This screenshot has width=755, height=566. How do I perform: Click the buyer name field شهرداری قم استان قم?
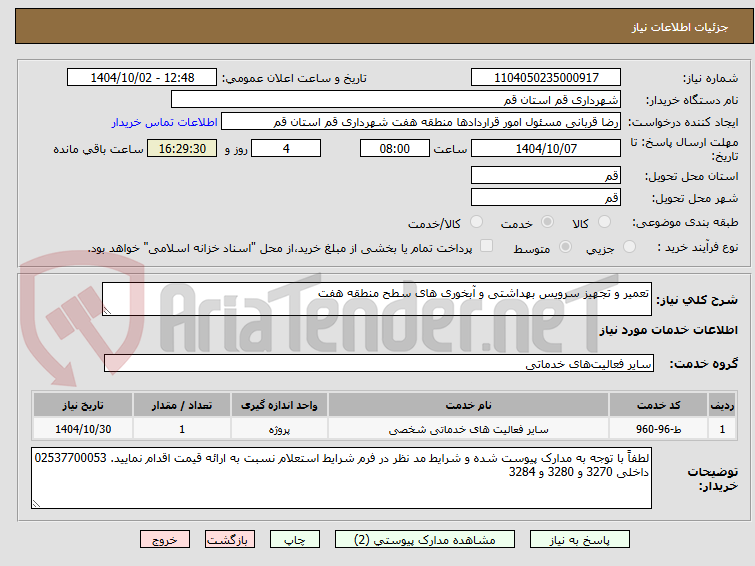396,100
